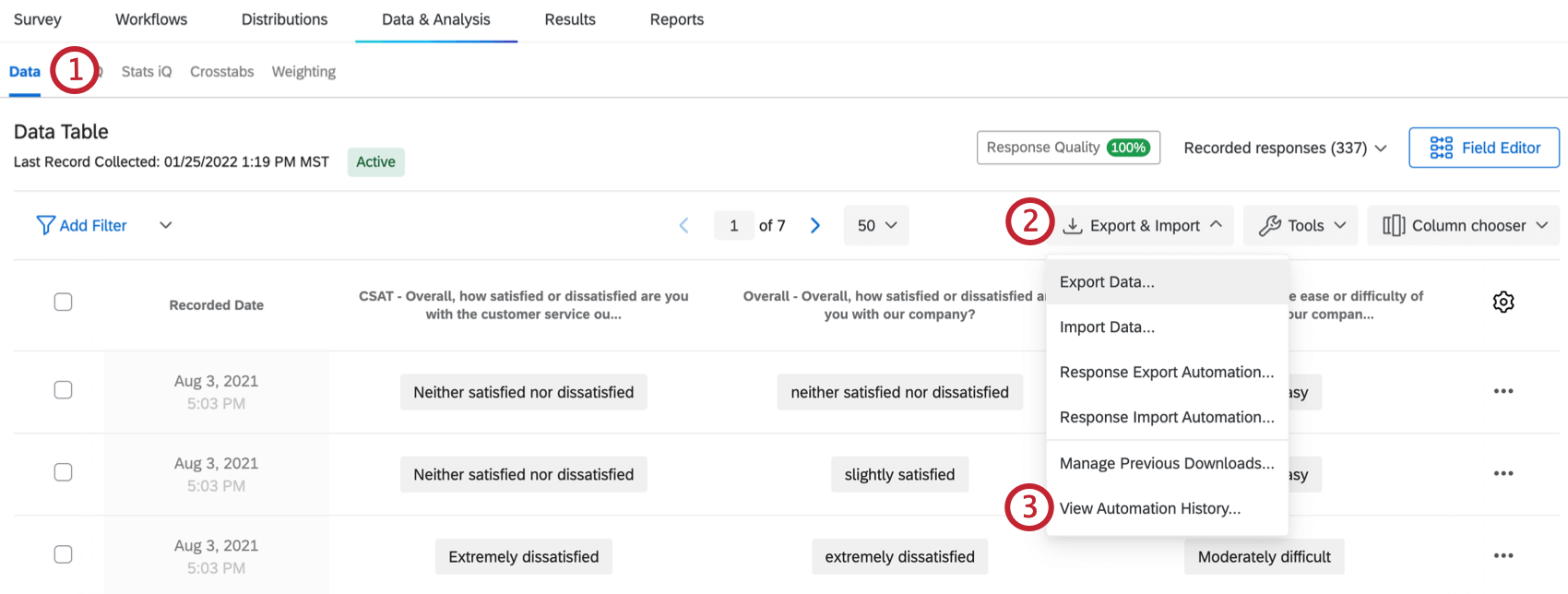Open the Column chooser dropdown

pyautogui.click(x=1463, y=226)
